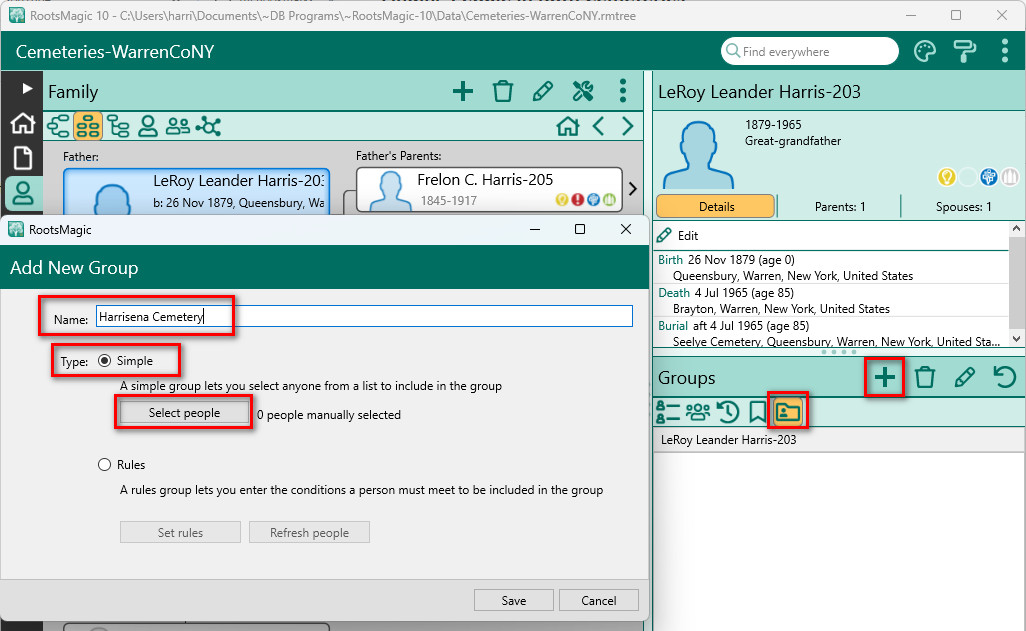The height and width of the screenshot is (631, 1026).
Task: Open the Parents: 1 tab
Action: 840,207
